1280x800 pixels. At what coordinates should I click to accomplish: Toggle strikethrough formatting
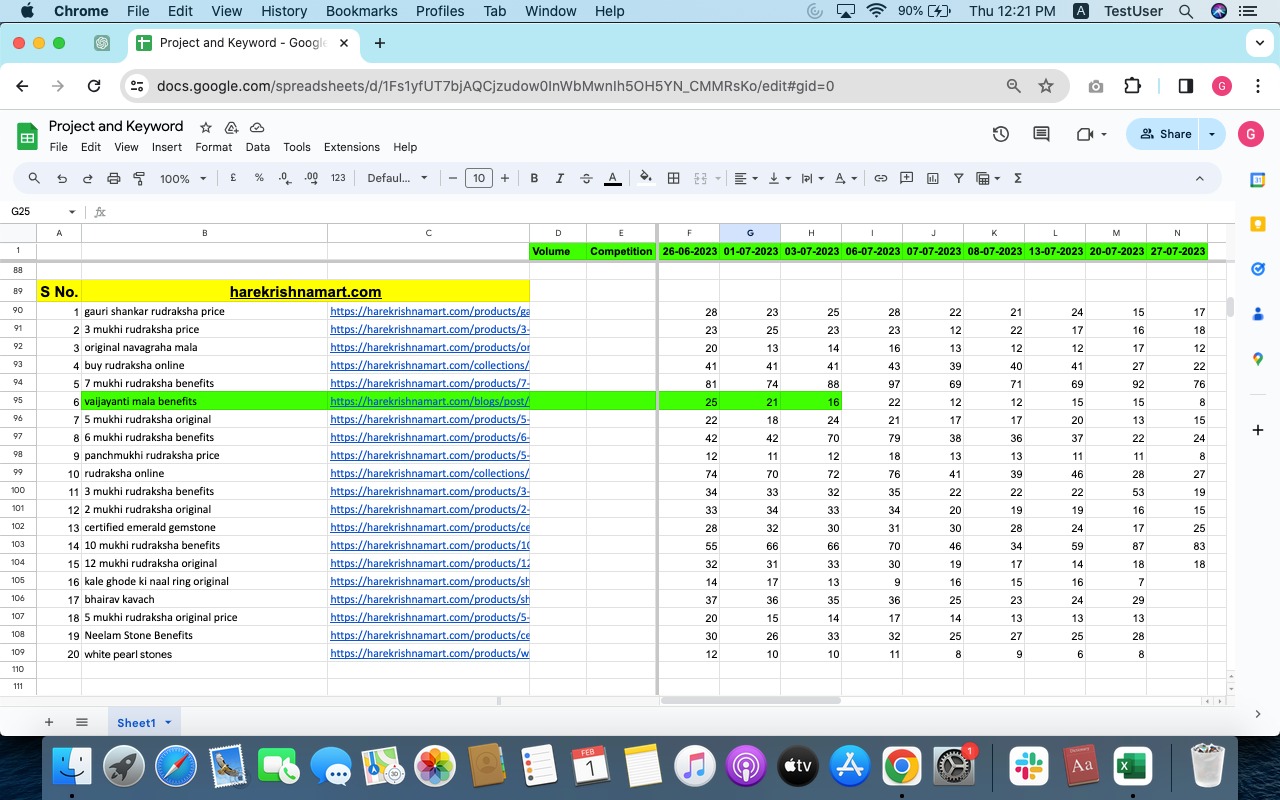pyautogui.click(x=586, y=178)
